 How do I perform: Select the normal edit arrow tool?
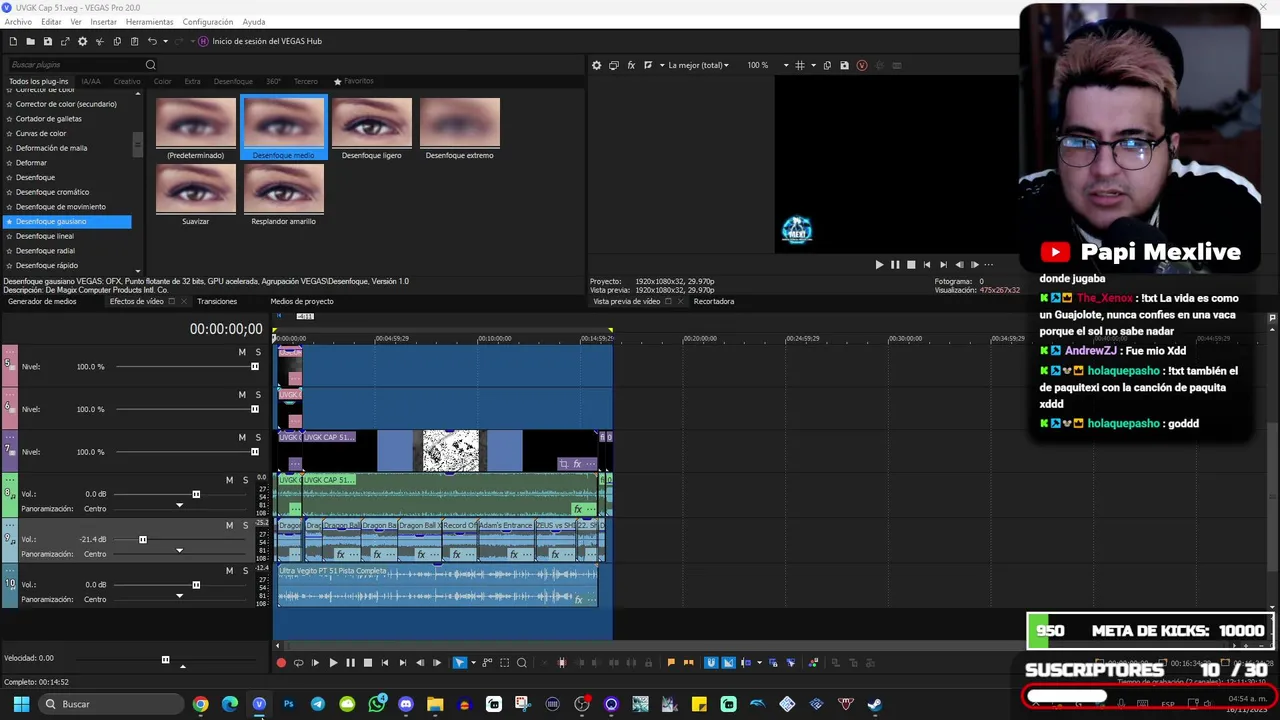460,663
